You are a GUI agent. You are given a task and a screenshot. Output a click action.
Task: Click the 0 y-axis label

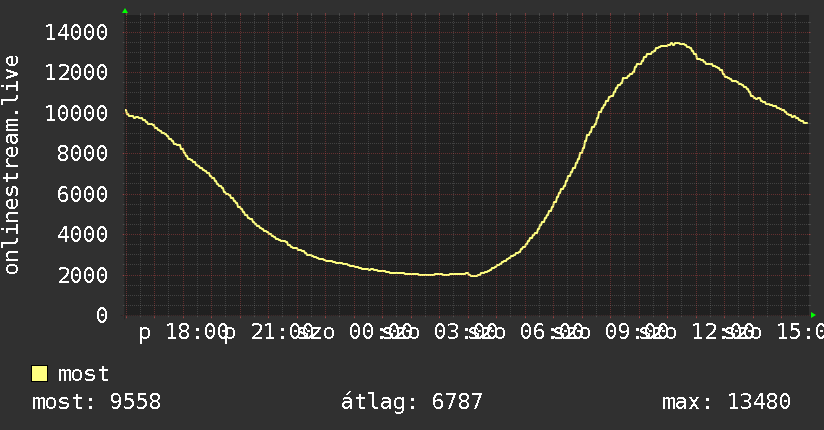[x=102, y=315]
